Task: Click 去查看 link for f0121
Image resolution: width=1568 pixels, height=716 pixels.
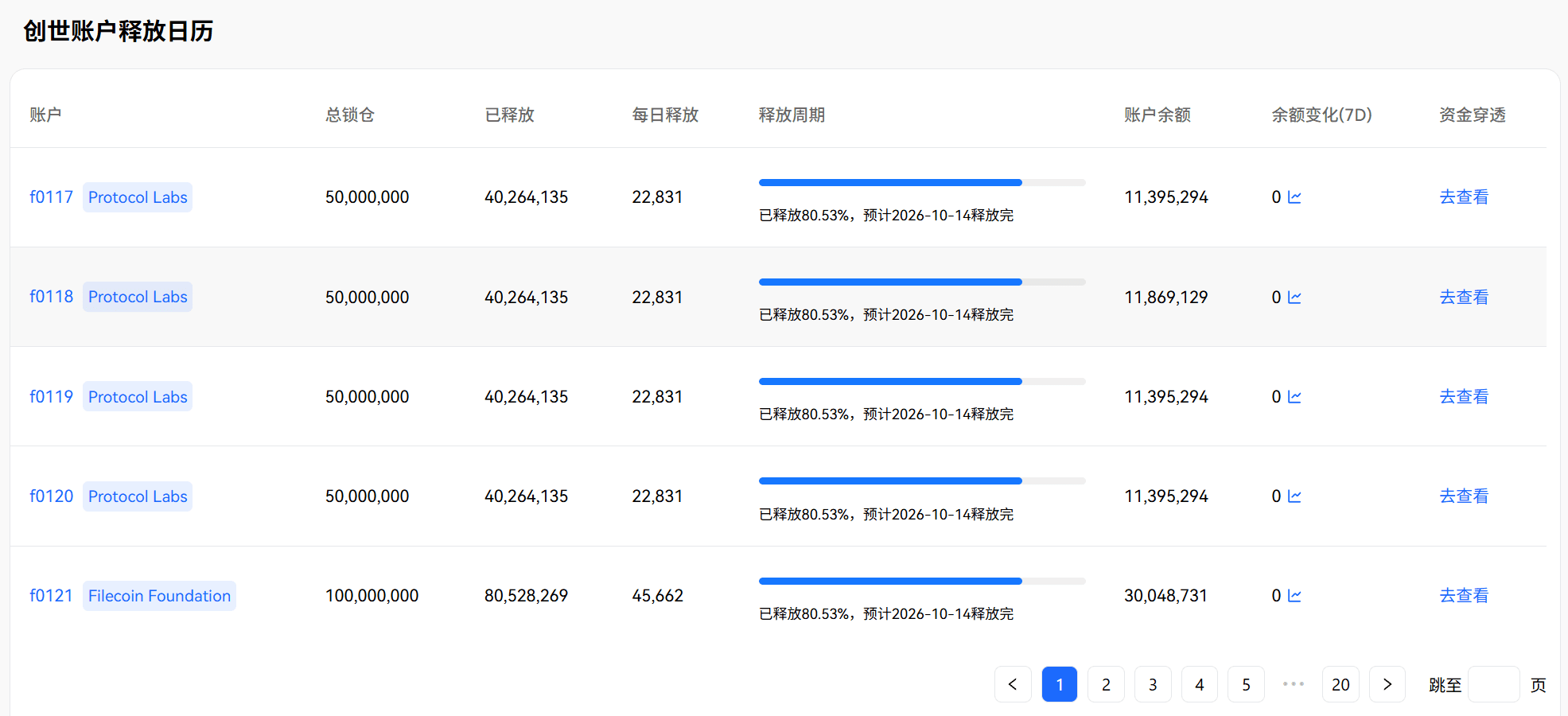Action: click(x=1464, y=596)
